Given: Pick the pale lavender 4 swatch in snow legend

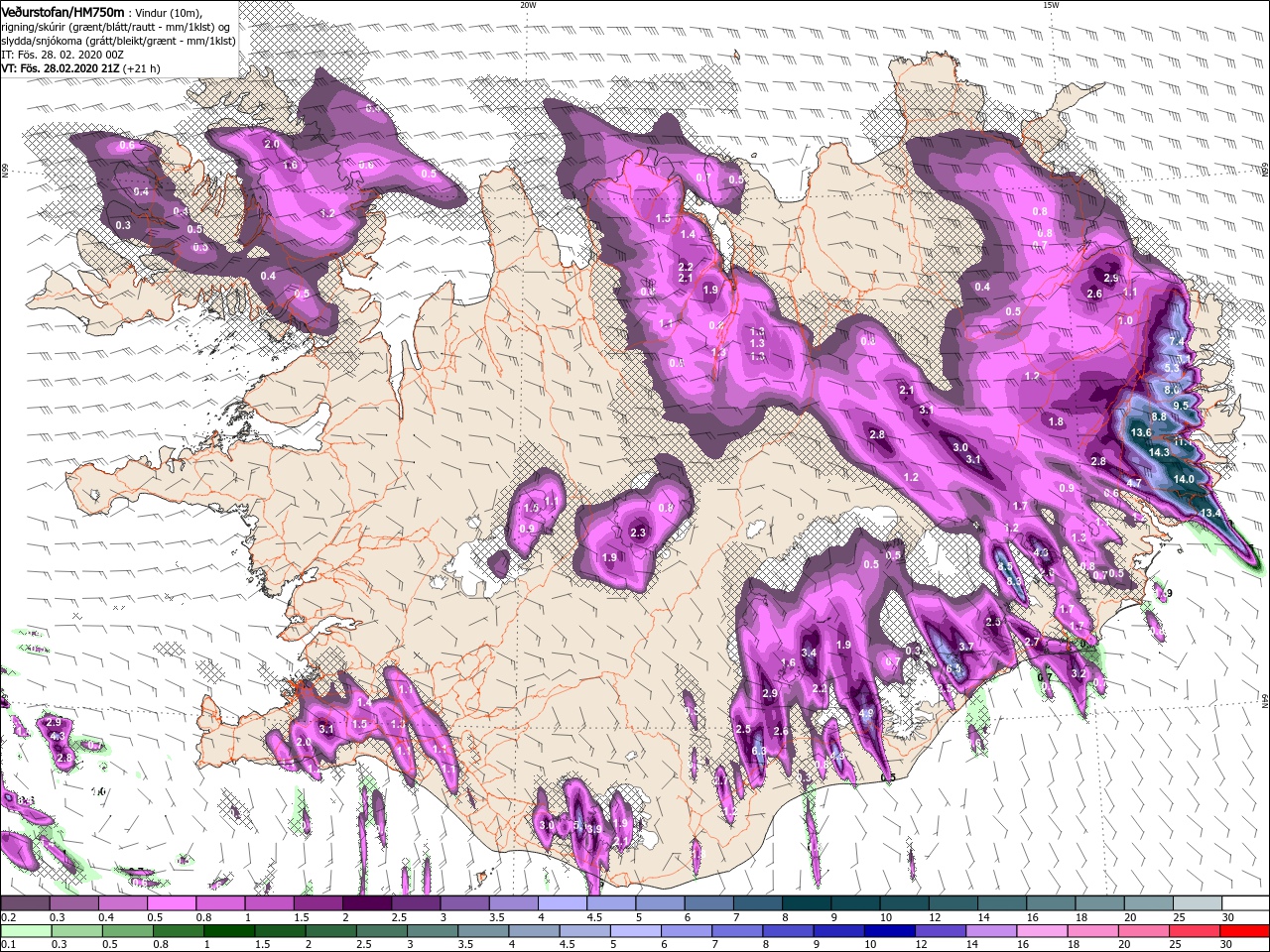Looking at the screenshot, I should click(x=562, y=903).
